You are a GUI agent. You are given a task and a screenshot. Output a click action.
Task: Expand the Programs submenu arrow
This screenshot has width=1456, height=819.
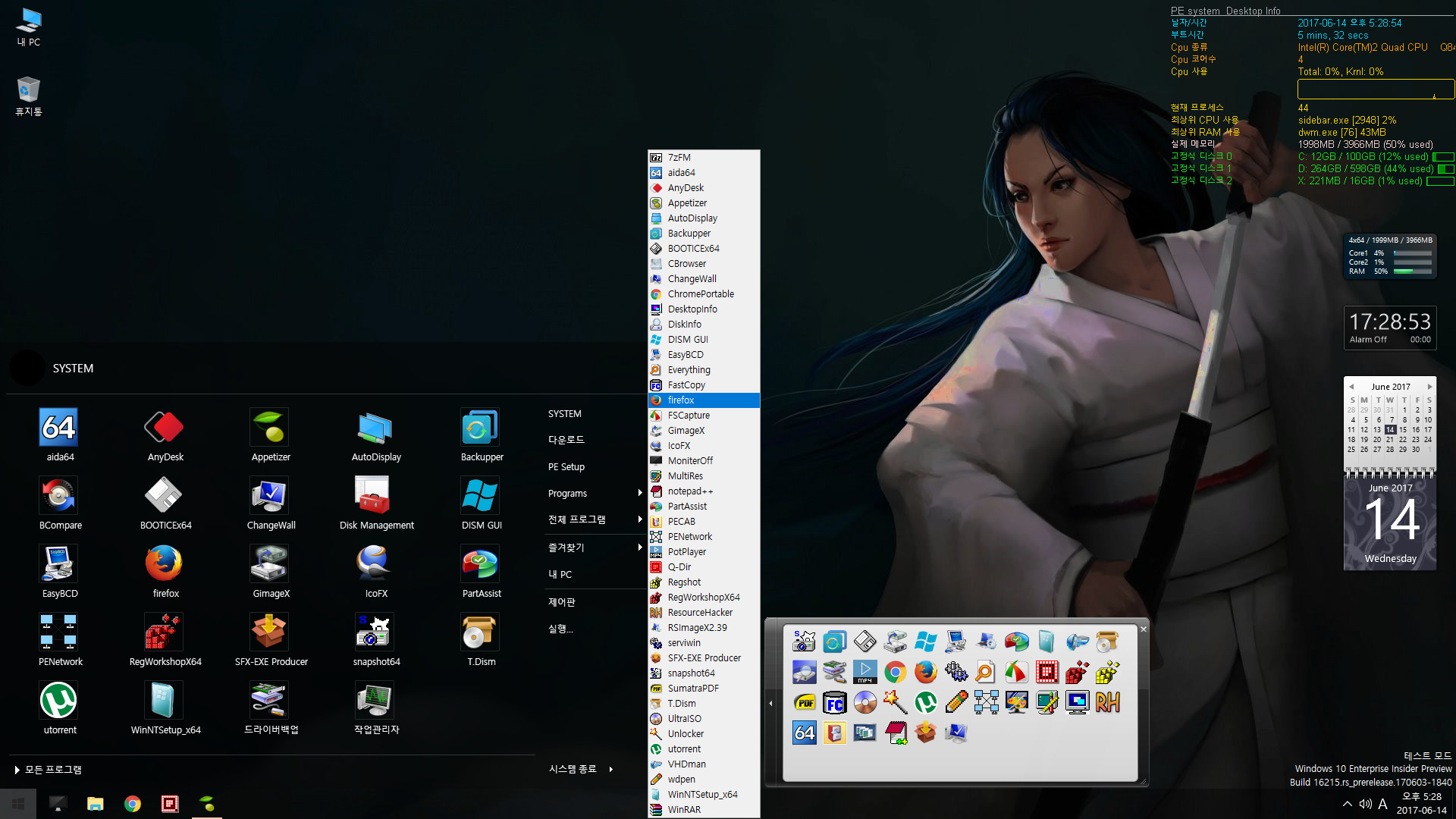(x=640, y=493)
